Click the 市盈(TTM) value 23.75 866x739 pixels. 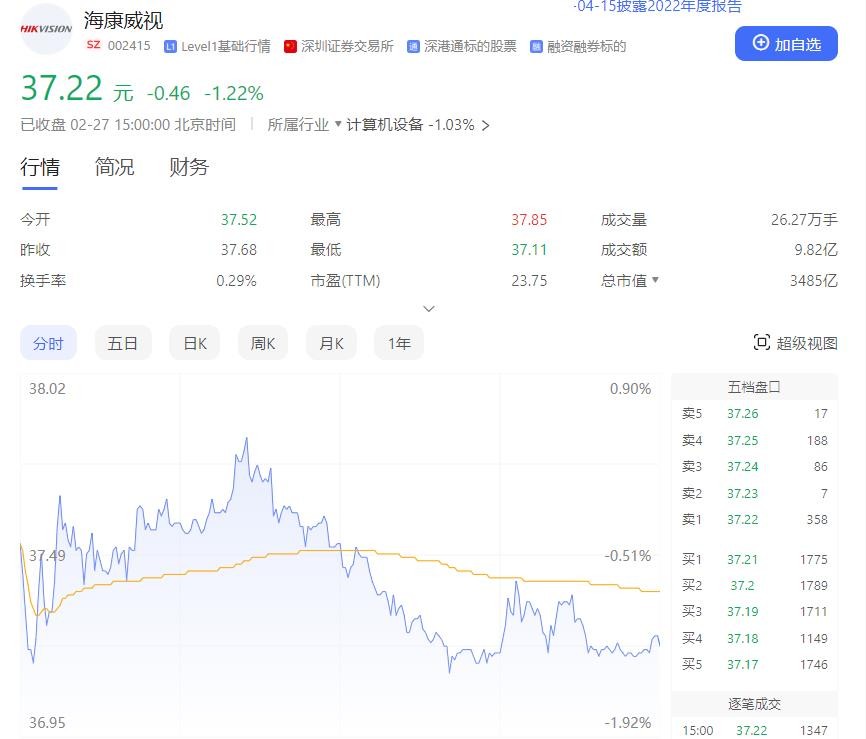click(x=529, y=281)
